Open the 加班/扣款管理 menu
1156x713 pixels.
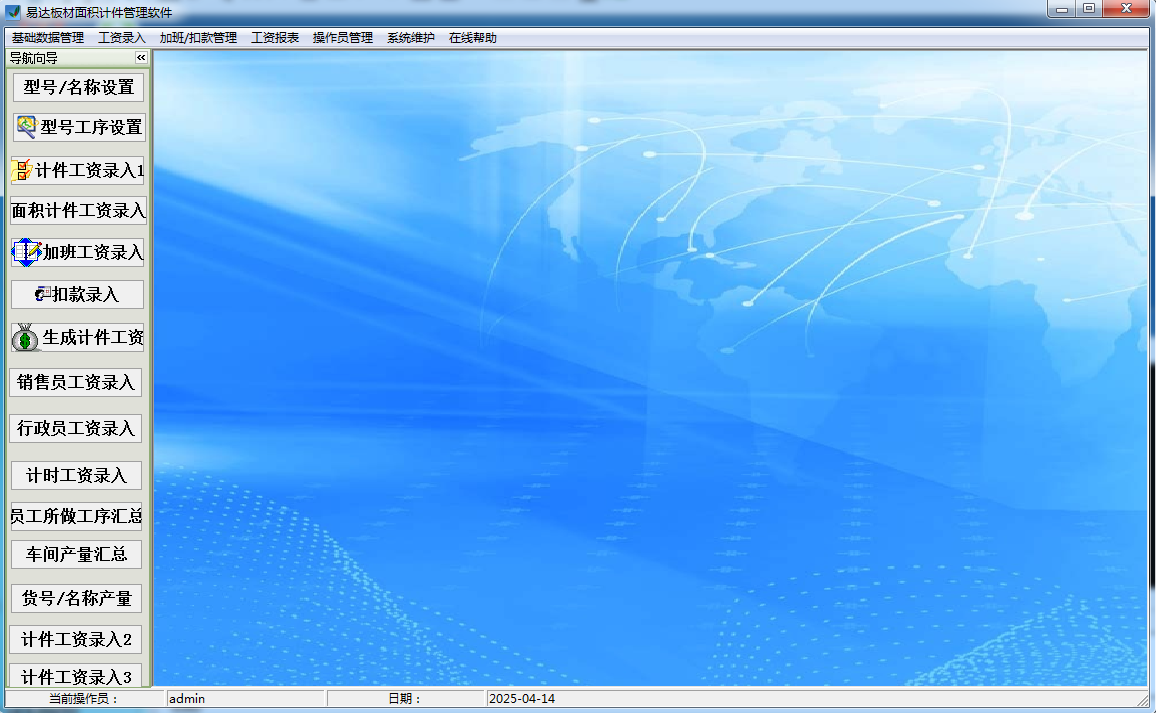(x=198, y=38)
